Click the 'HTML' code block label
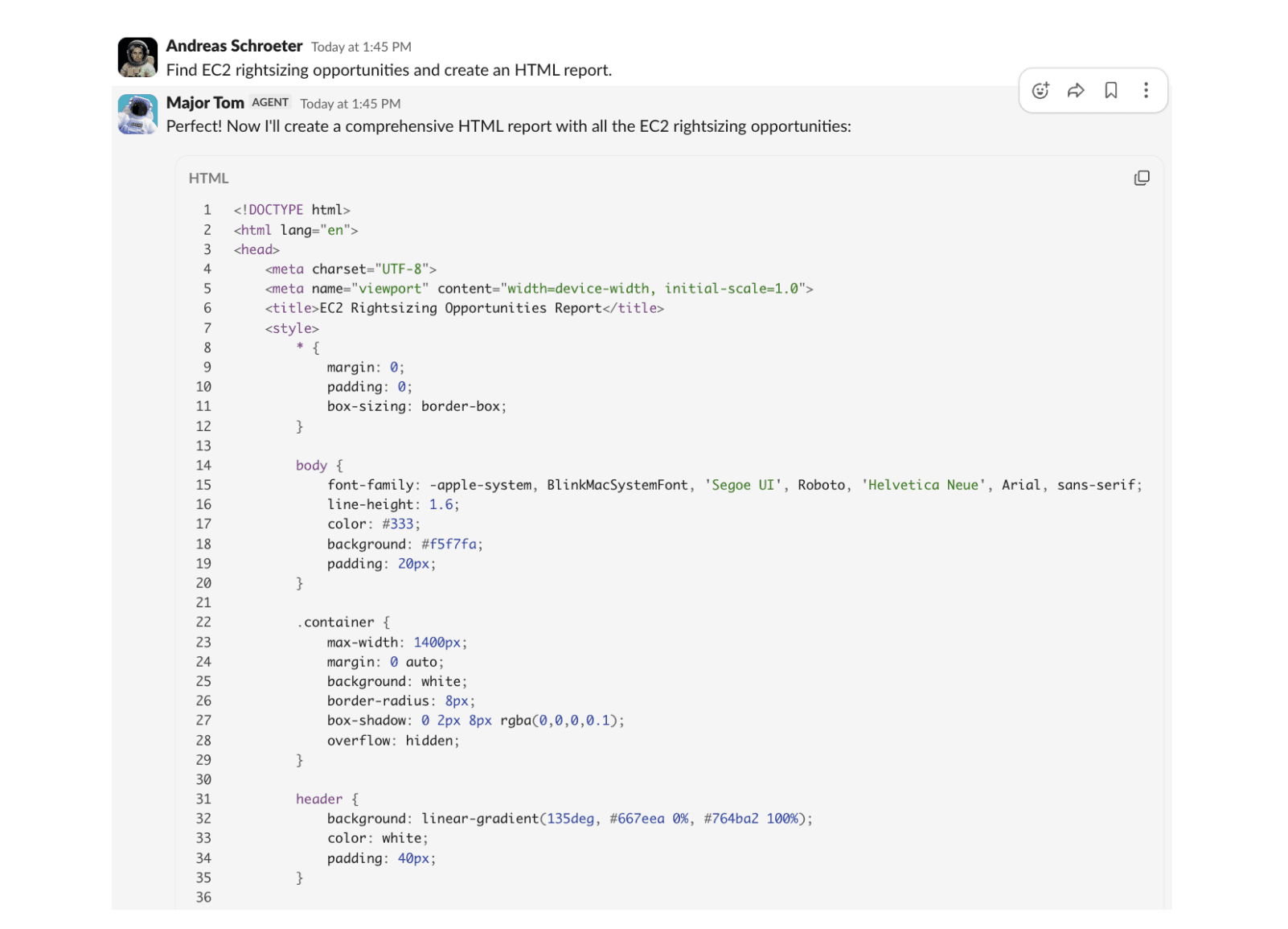The image size is (1288, 929). [x=209, y=178]
